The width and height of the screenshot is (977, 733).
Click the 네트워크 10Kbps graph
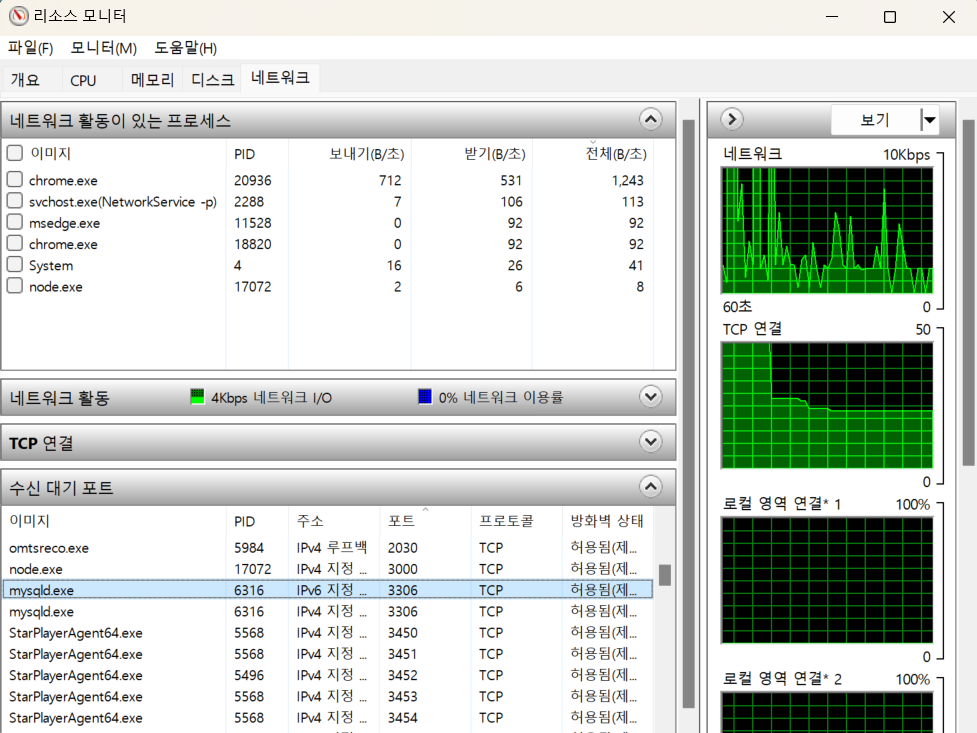[x=827, y=230]
